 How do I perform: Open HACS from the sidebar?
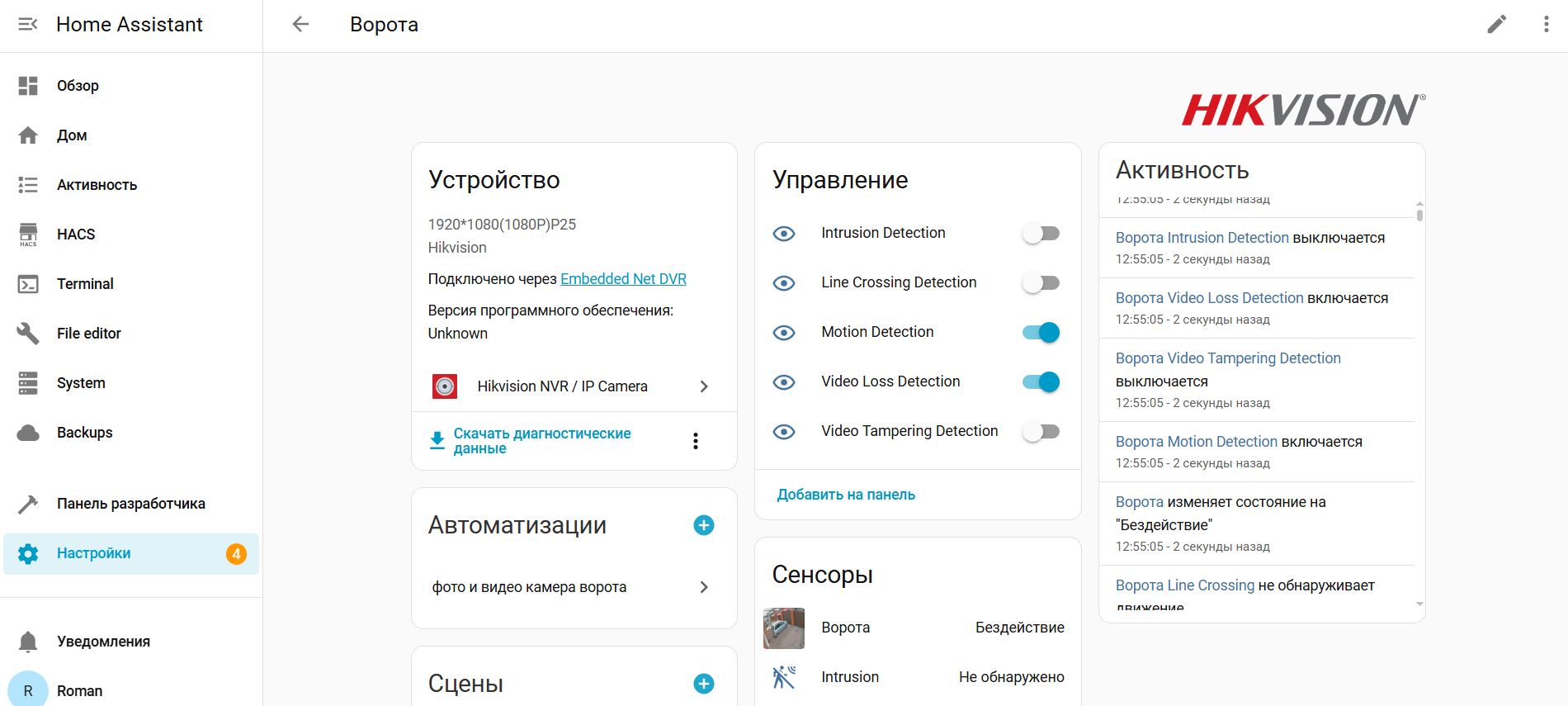[76, 235]
